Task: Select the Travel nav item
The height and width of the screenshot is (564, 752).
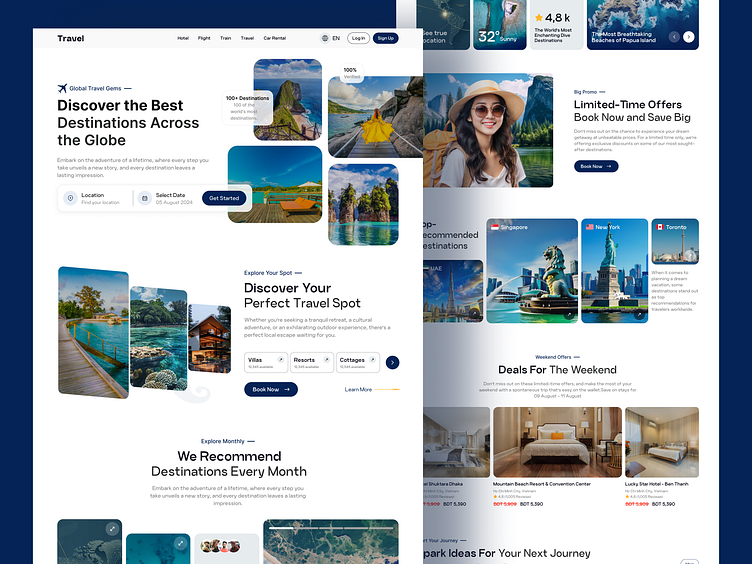Action: [247, 38]
